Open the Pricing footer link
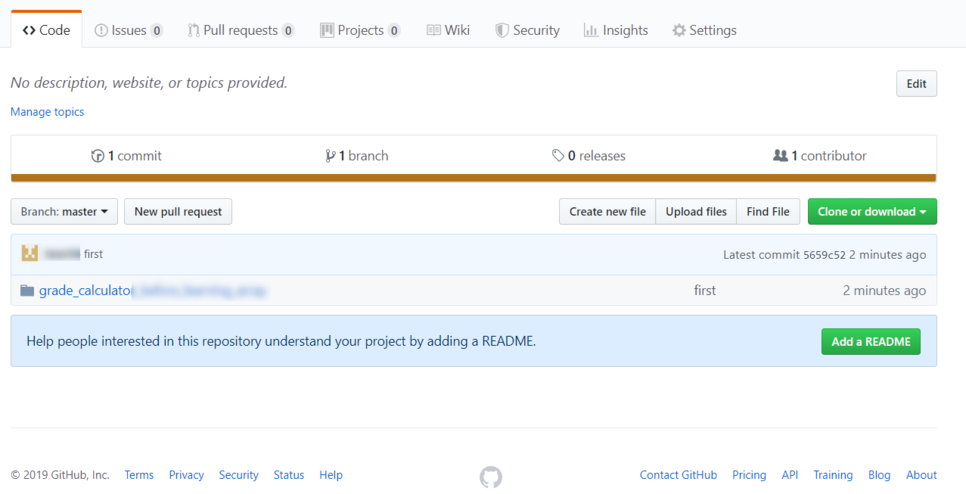Viewport: 966px width, 494px height. coord(749,475)
